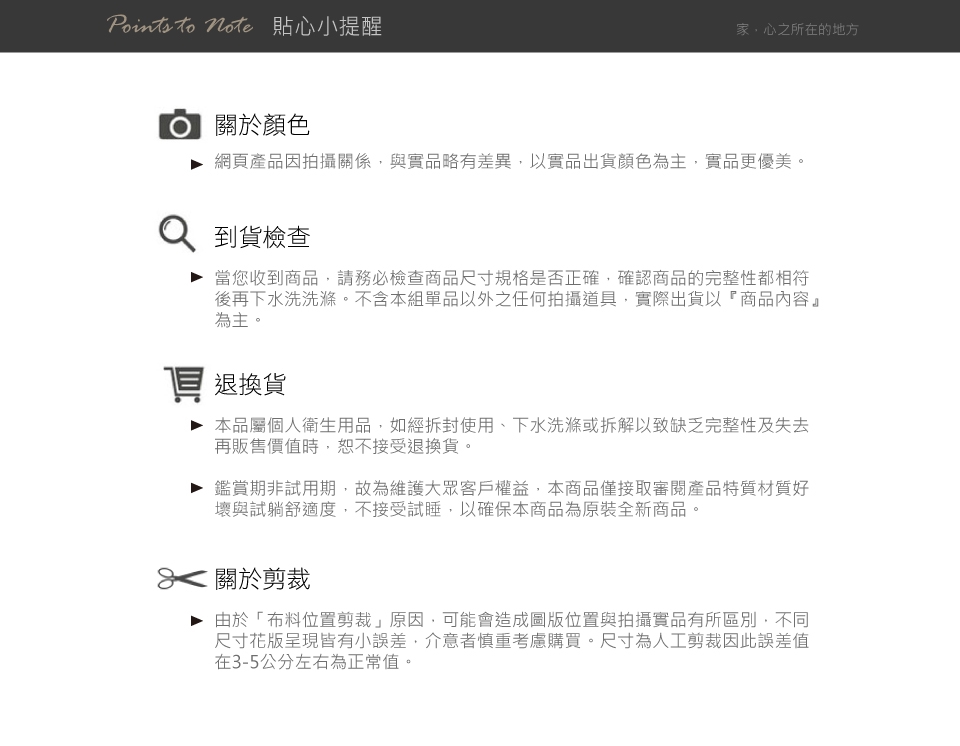Click the magnifying glass icon beside 到貨檢查
Viewport: 960px width, 746px height.
177,233
